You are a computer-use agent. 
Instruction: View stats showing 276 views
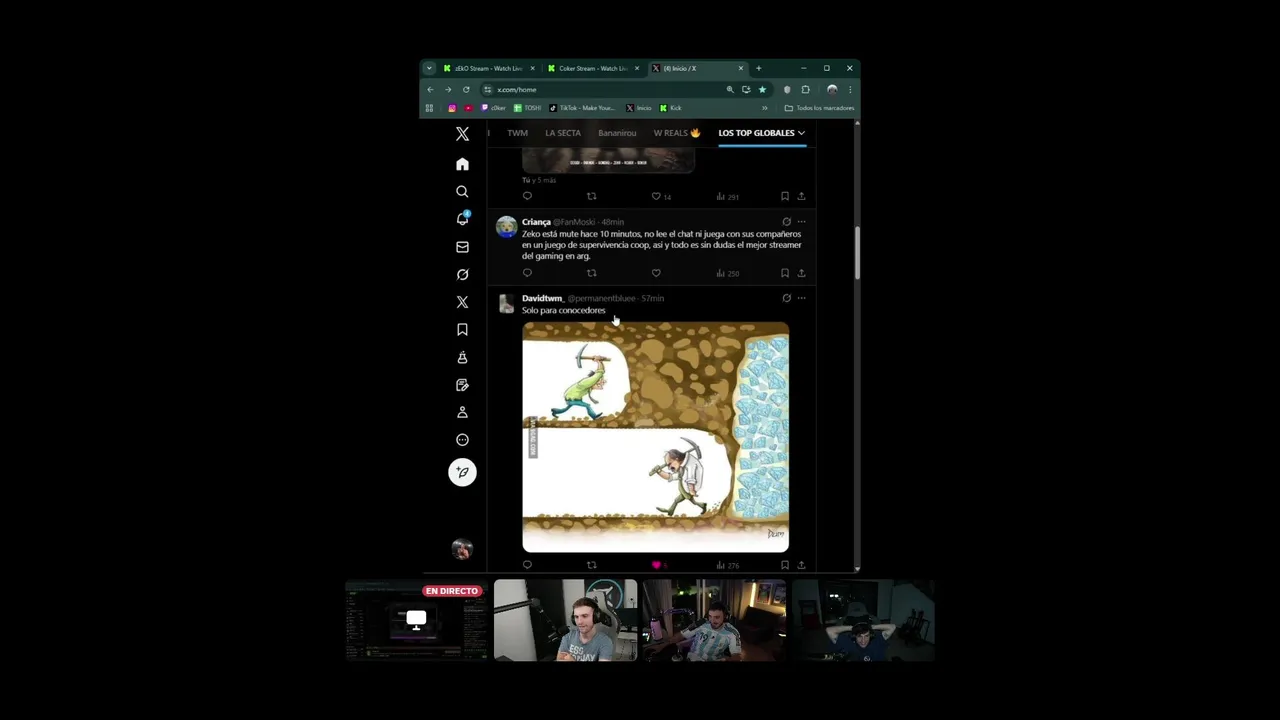tap(728, 565)
